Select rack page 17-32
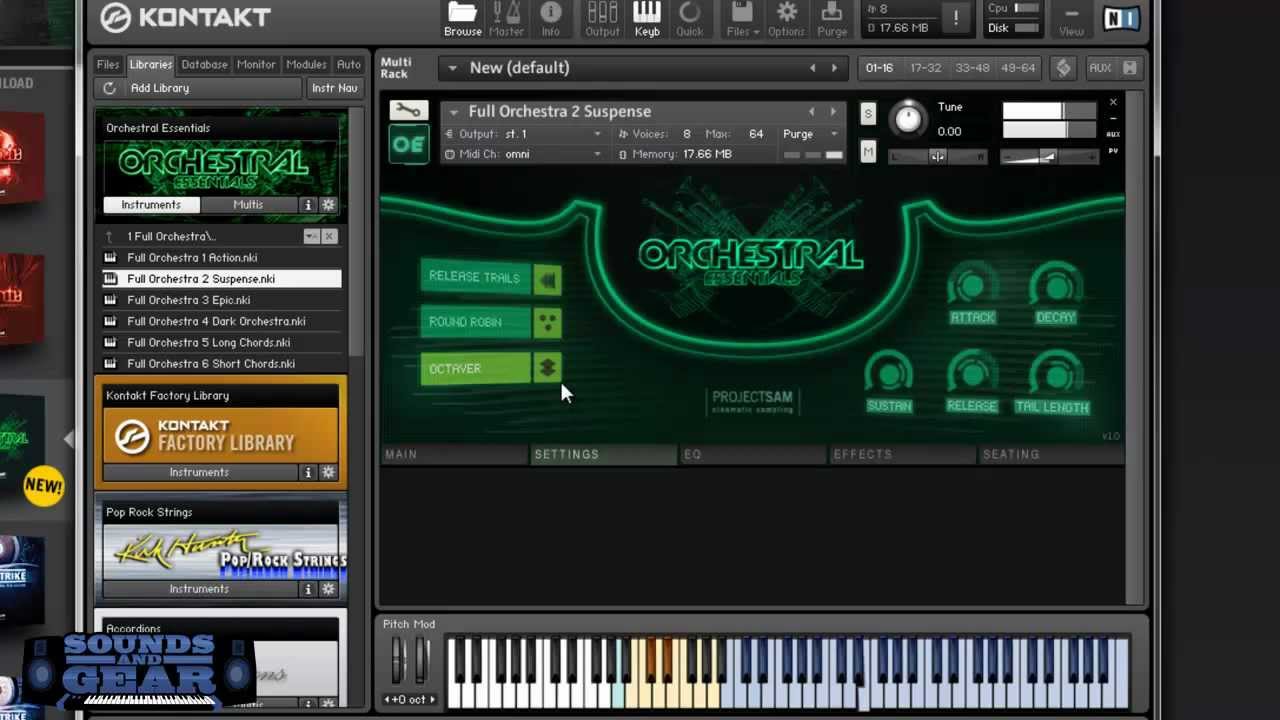 (x=925, y=68)
